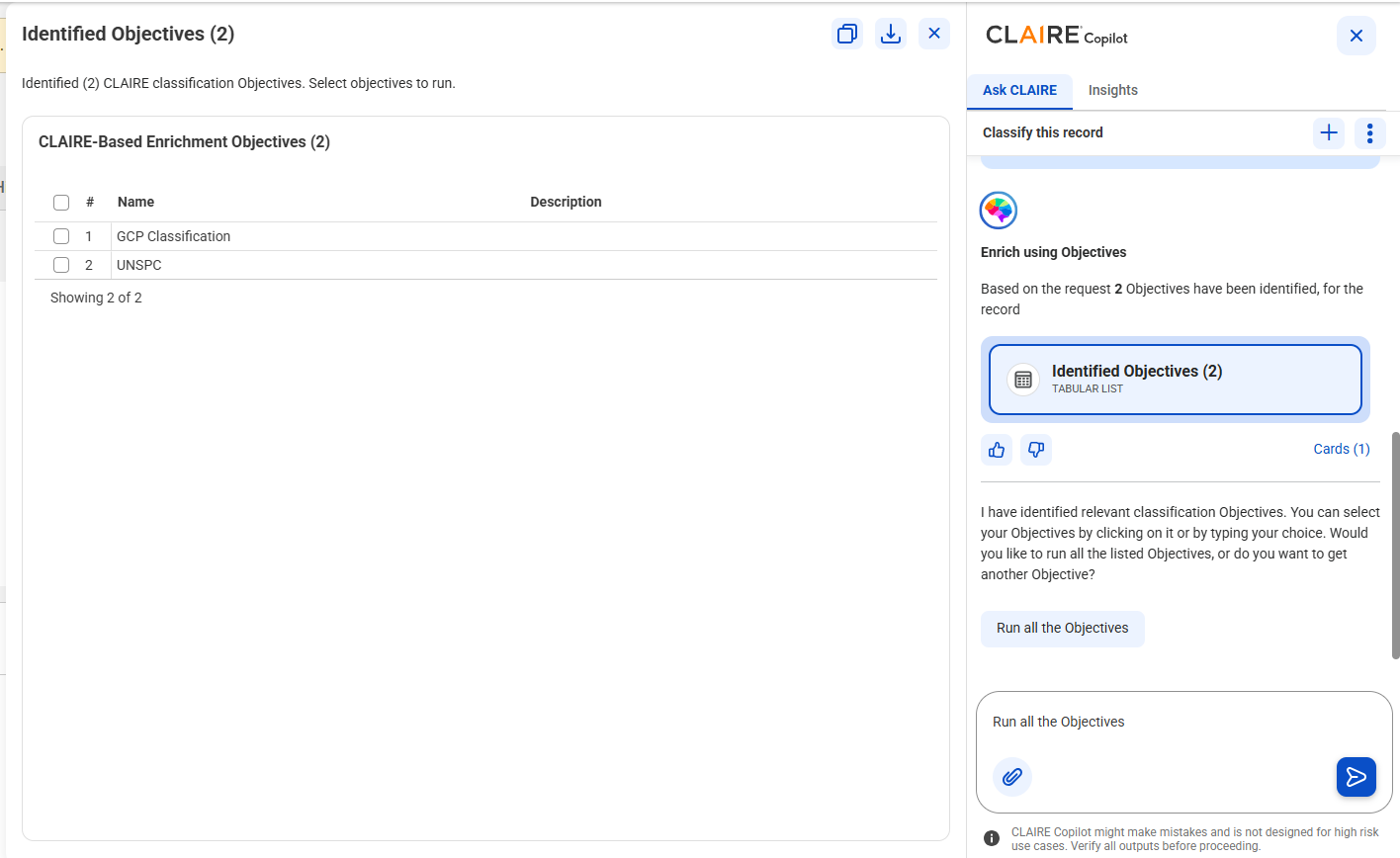The width and height of the screenshot is (1400, 858).
Task: Send the message to CLAIRE
Action: pos(1356,777)
